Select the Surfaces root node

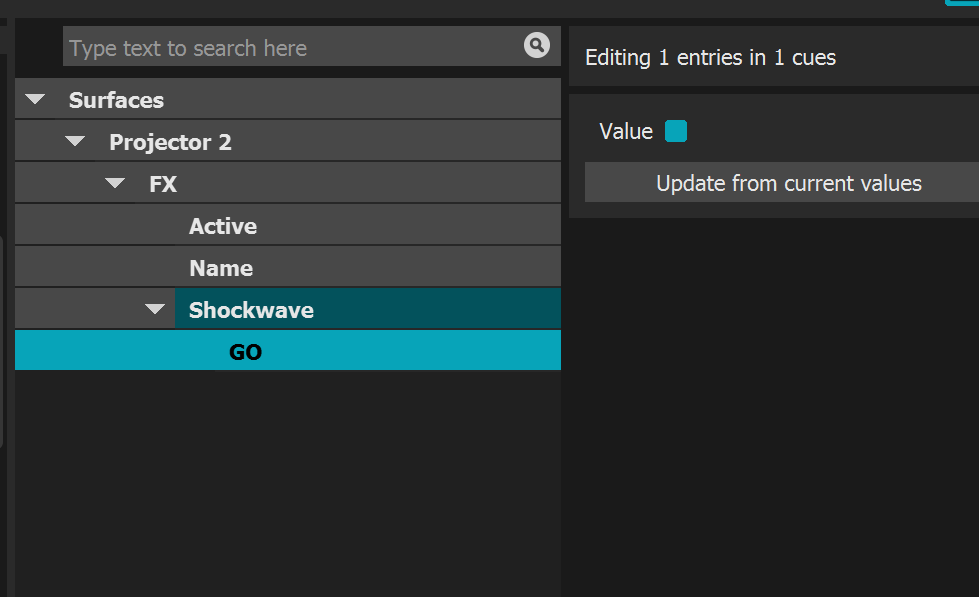click(x=115, y=99)
